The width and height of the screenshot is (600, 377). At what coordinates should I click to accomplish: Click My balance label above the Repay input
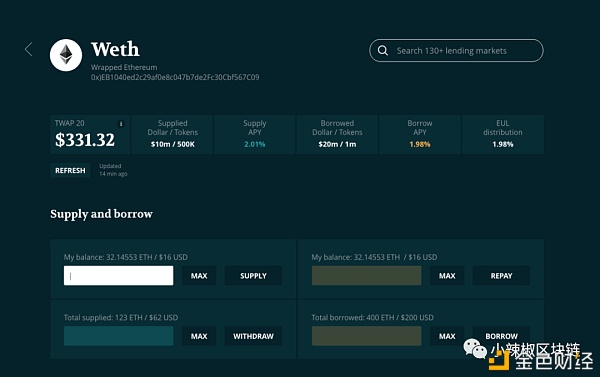pyautogui.click(x=374, y=257)
